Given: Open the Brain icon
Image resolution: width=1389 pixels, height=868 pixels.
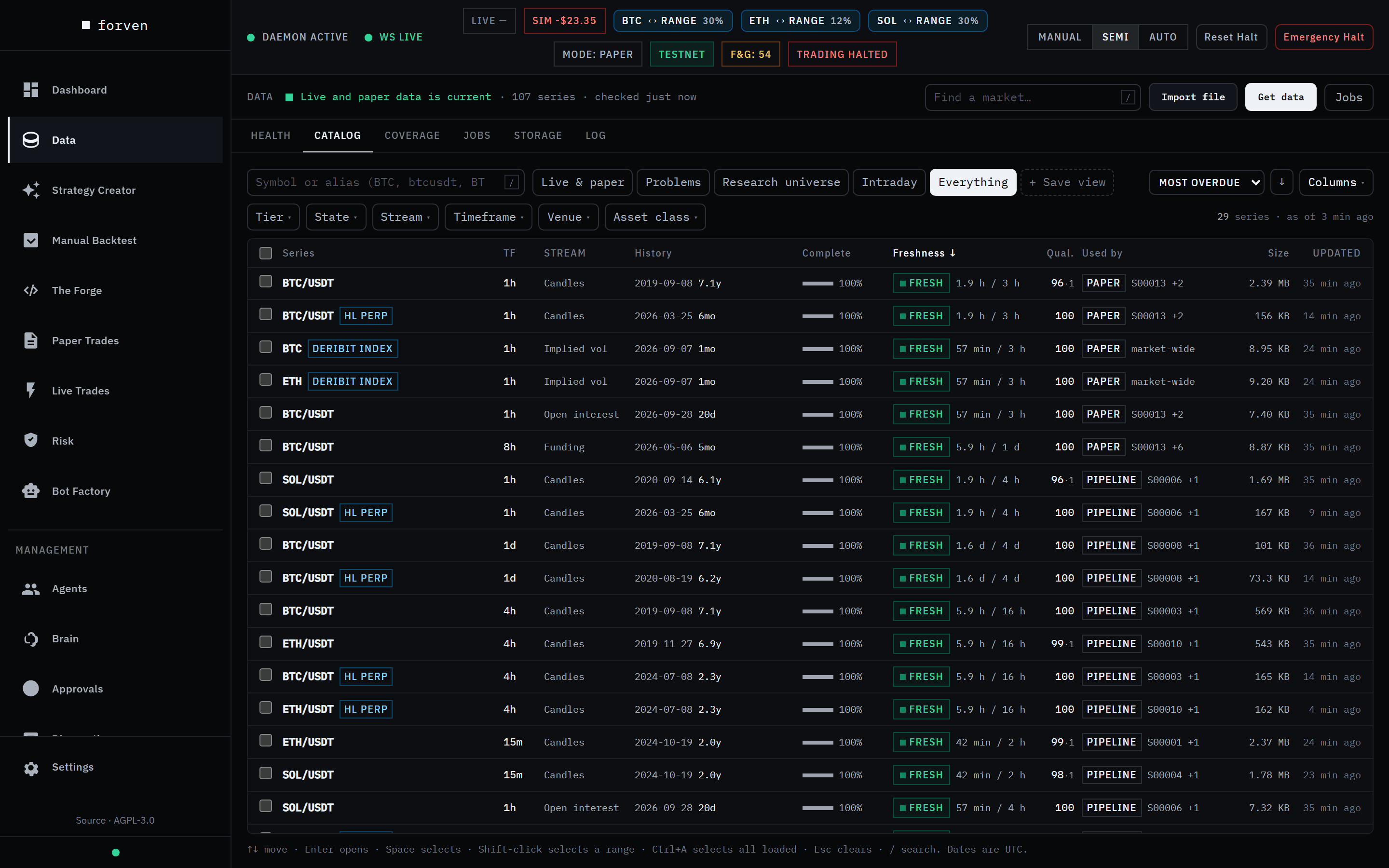Looking at the screenshot, I should (x=31, y=638).
